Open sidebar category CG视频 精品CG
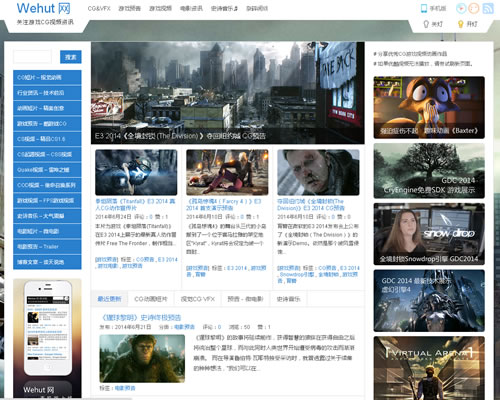This screenshot has height=400, width=500. (x=47, y=139)
